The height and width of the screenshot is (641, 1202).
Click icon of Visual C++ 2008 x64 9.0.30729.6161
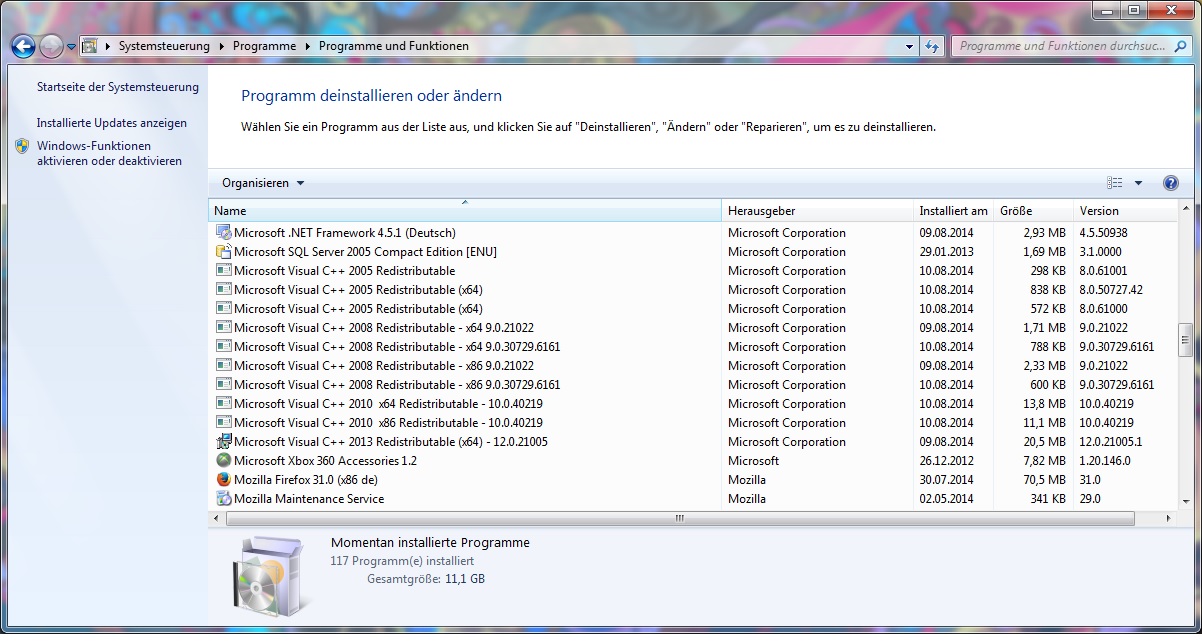(224, 346)
